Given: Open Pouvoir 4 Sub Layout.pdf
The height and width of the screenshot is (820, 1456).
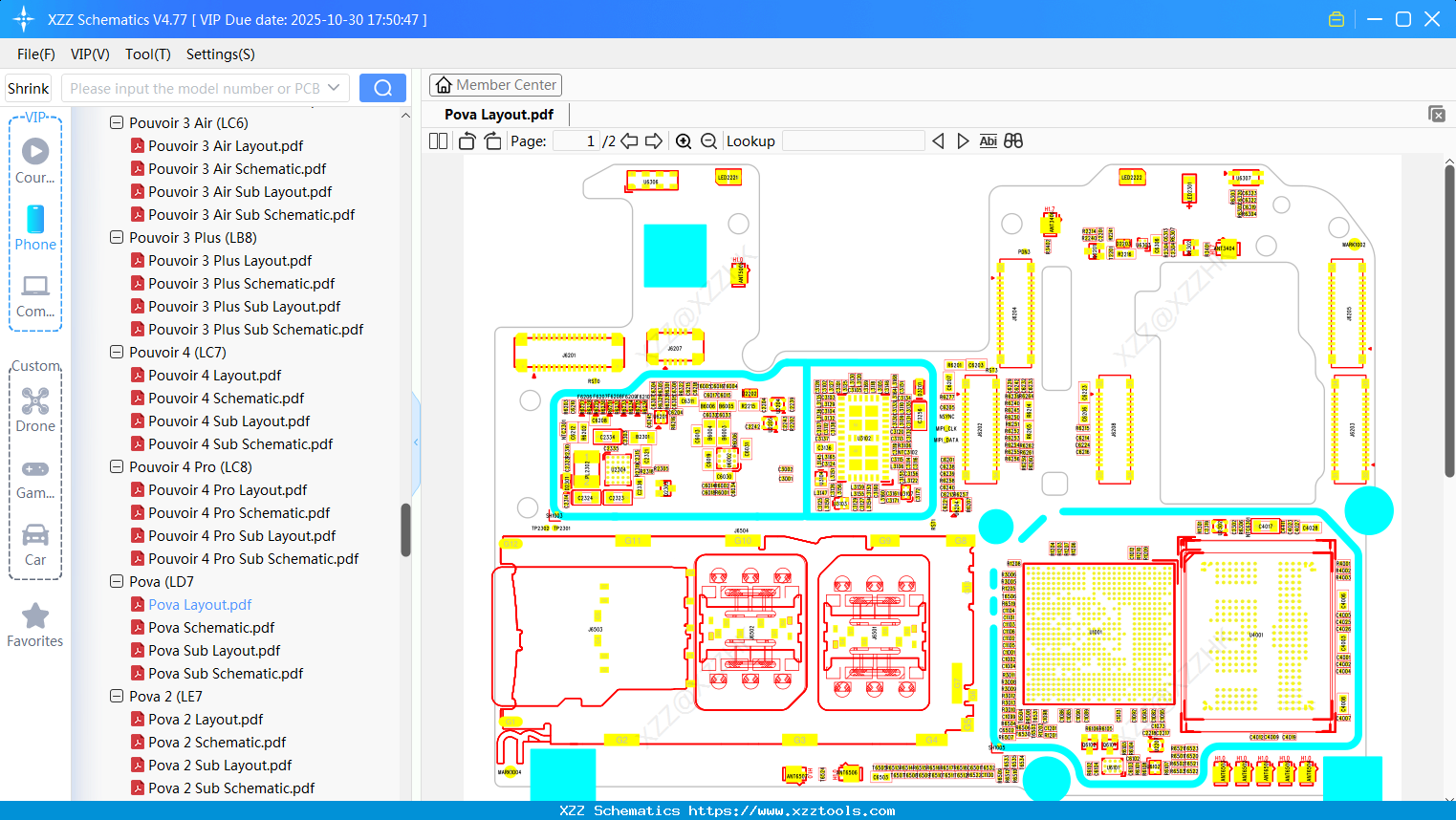Looking at the screenshot, I should [x=228, y=421].
